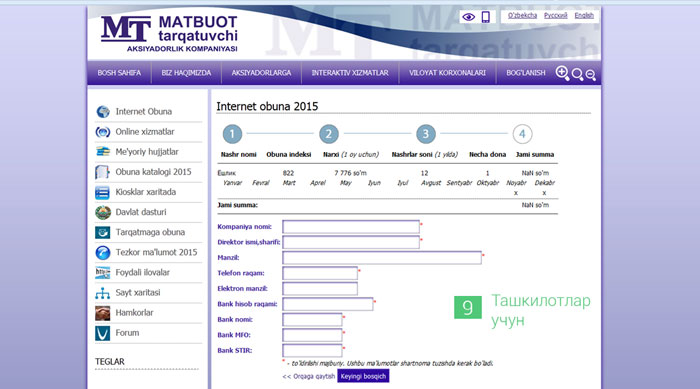
Task: Click the Direktor ismi,sharifi input field
Action: (x=351, y=242)
